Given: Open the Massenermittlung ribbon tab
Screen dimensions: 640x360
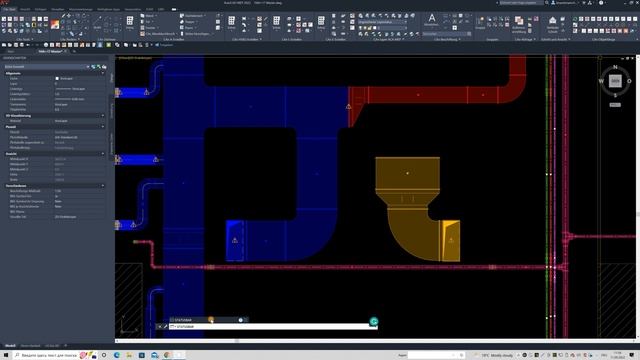Looking at the screenshot, I should [x=81, y=9].
